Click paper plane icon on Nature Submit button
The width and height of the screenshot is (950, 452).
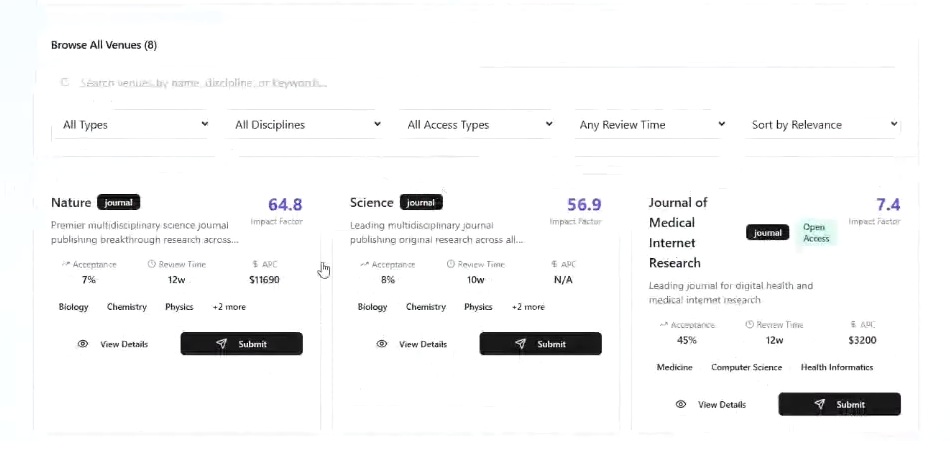(x=221, y=344)
